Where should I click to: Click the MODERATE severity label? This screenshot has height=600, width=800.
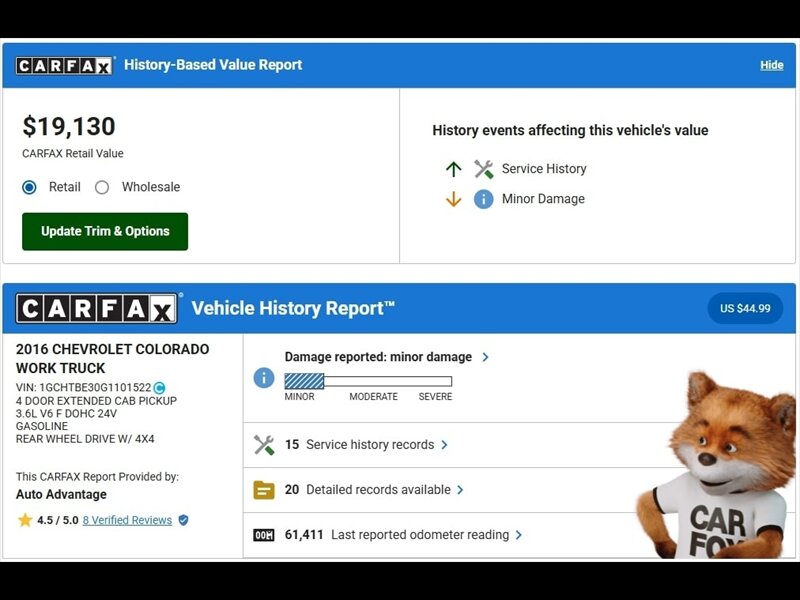point(373,396)
